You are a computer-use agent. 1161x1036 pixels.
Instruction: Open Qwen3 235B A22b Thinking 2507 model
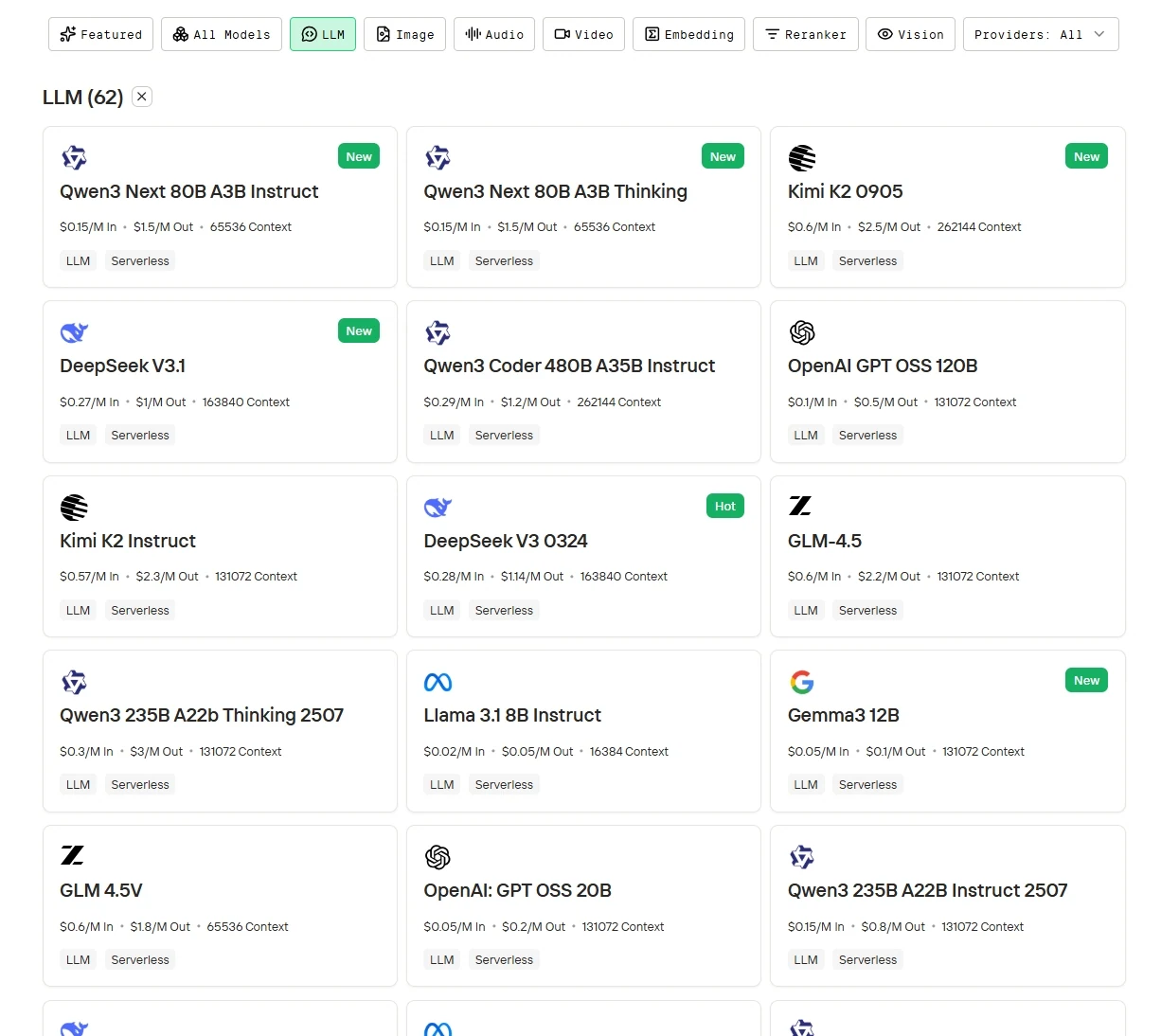point(202,715)
